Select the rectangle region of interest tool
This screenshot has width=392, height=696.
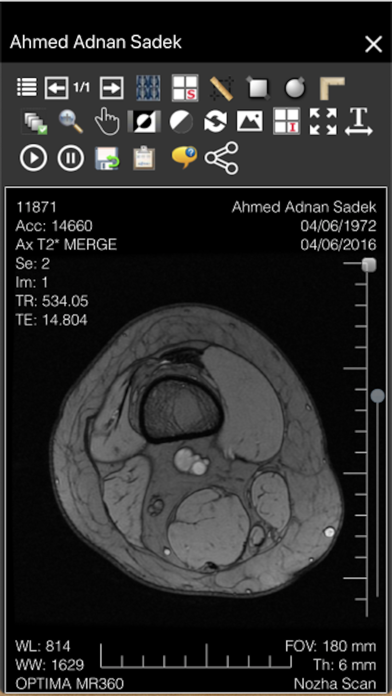[x=258, y=87]
